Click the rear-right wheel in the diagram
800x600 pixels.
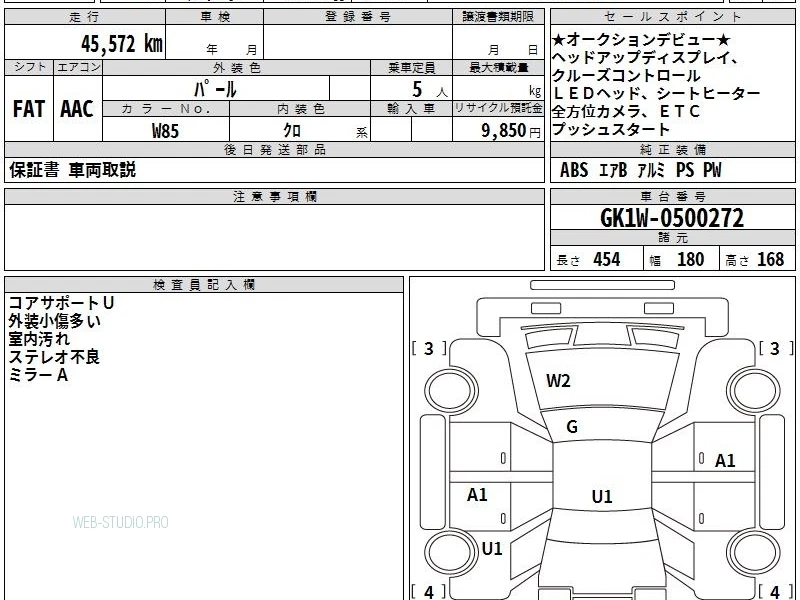[754, 553]
